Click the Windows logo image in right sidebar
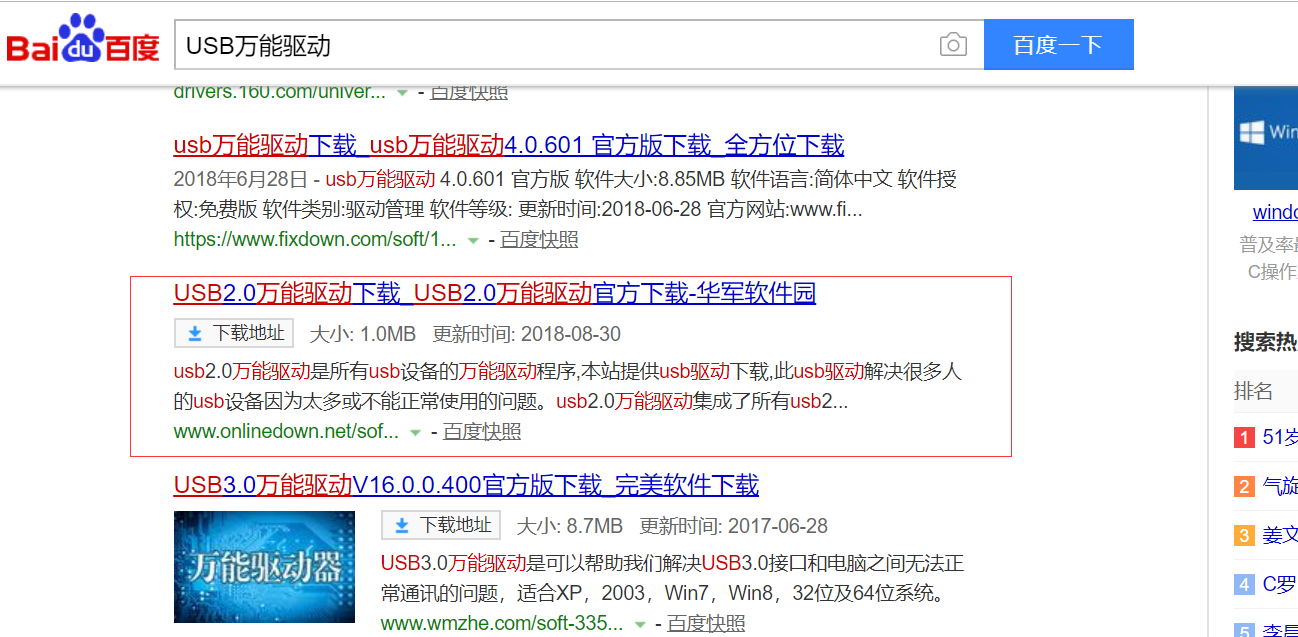Viewport: 1298px width, 637px height. (1265, 138)
